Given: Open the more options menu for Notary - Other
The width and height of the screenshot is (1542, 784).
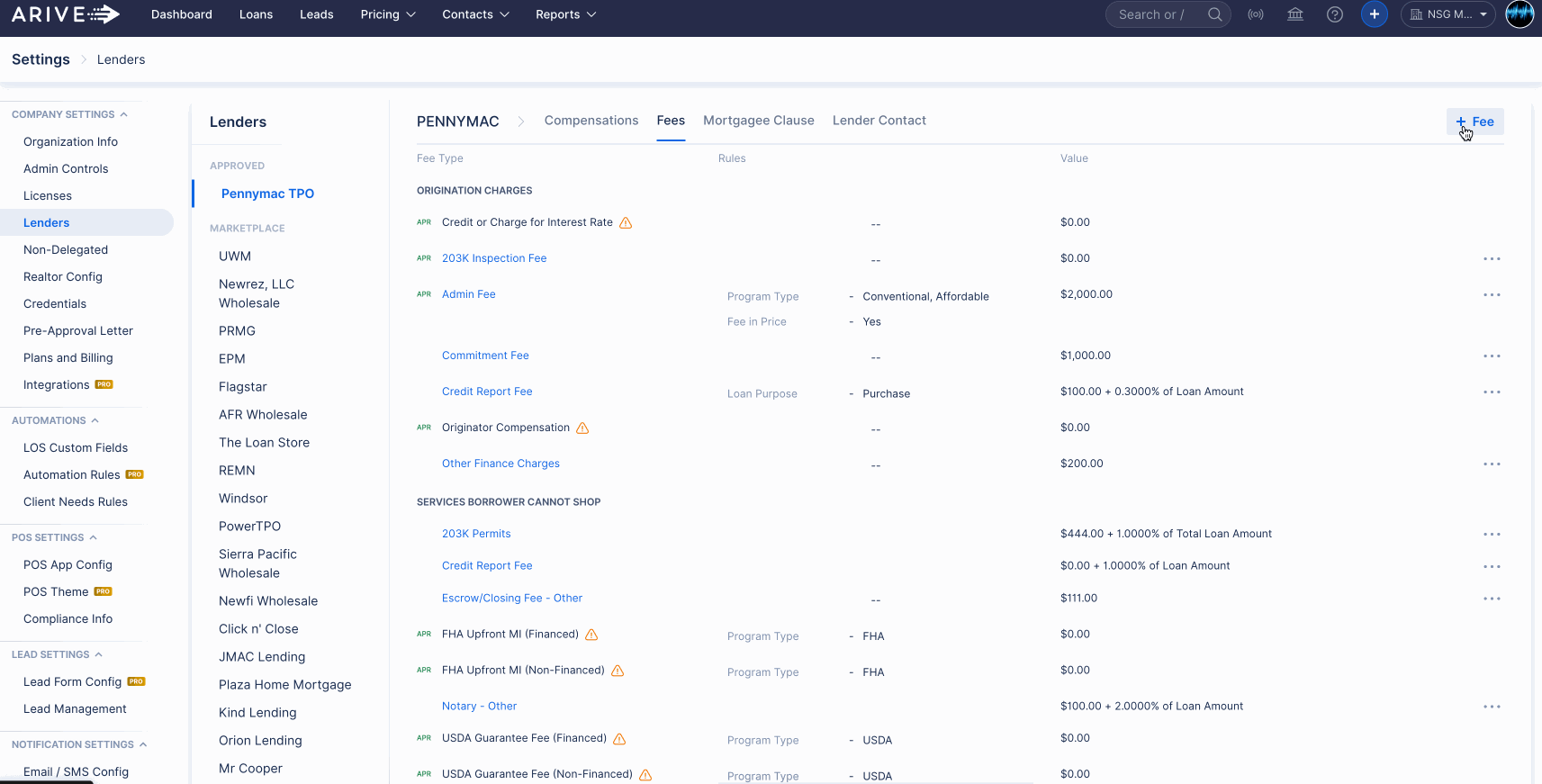Looking at the screenshot, I should click(x=1492, y=707).
